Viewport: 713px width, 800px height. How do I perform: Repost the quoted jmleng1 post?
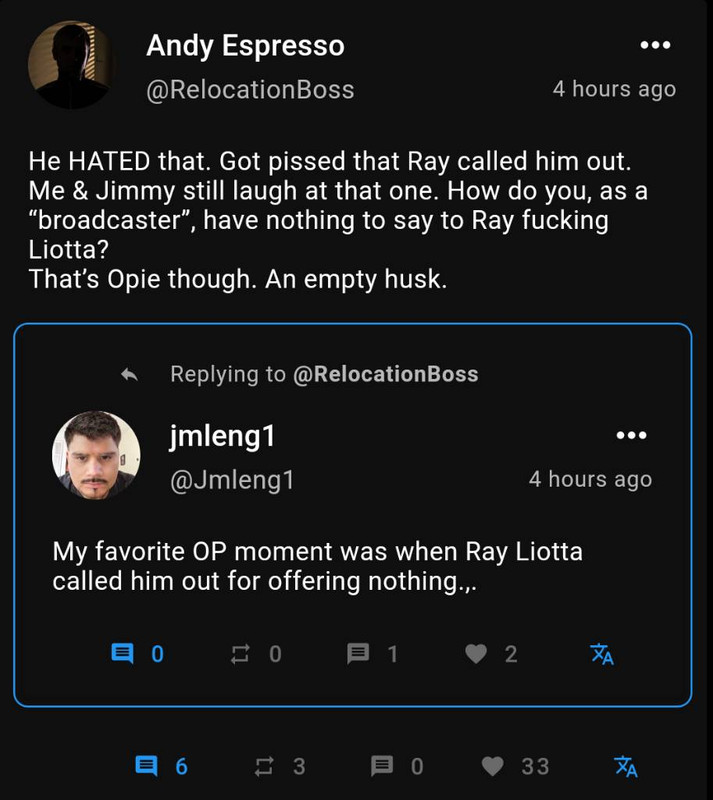[241, 654]
